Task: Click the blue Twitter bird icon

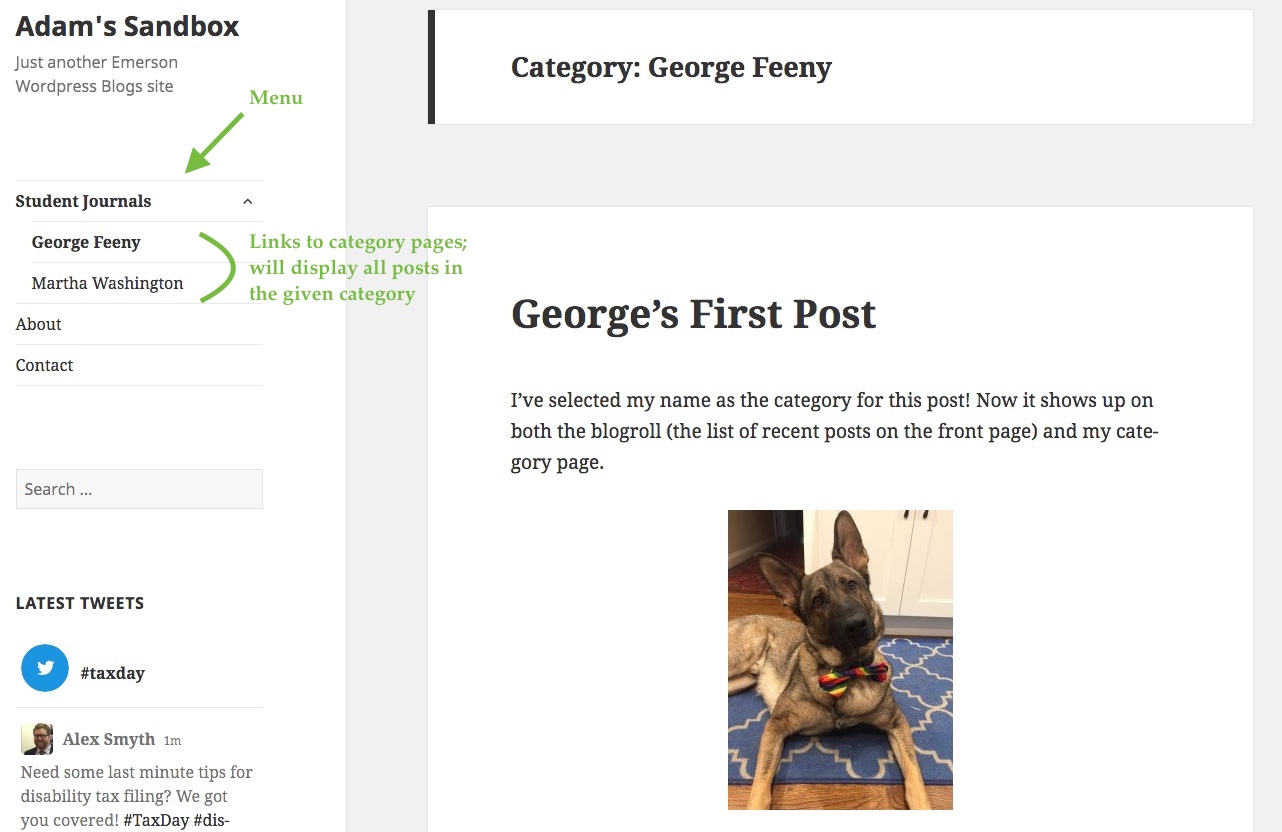Action: pyautogui.click(x=45, y=669)
